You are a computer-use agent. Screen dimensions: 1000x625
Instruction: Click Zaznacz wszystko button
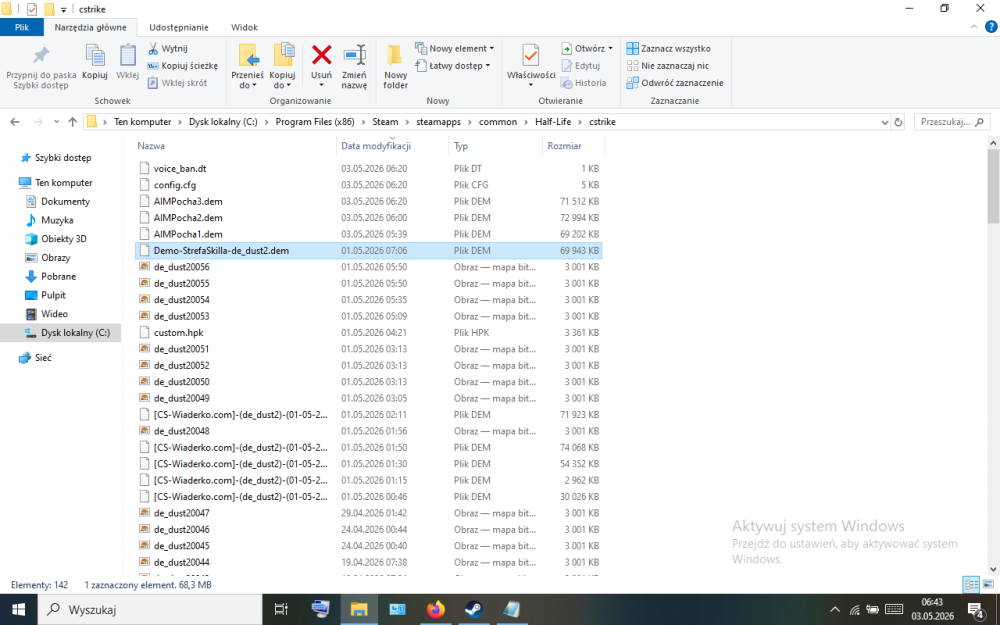click(x=668, y=48)
